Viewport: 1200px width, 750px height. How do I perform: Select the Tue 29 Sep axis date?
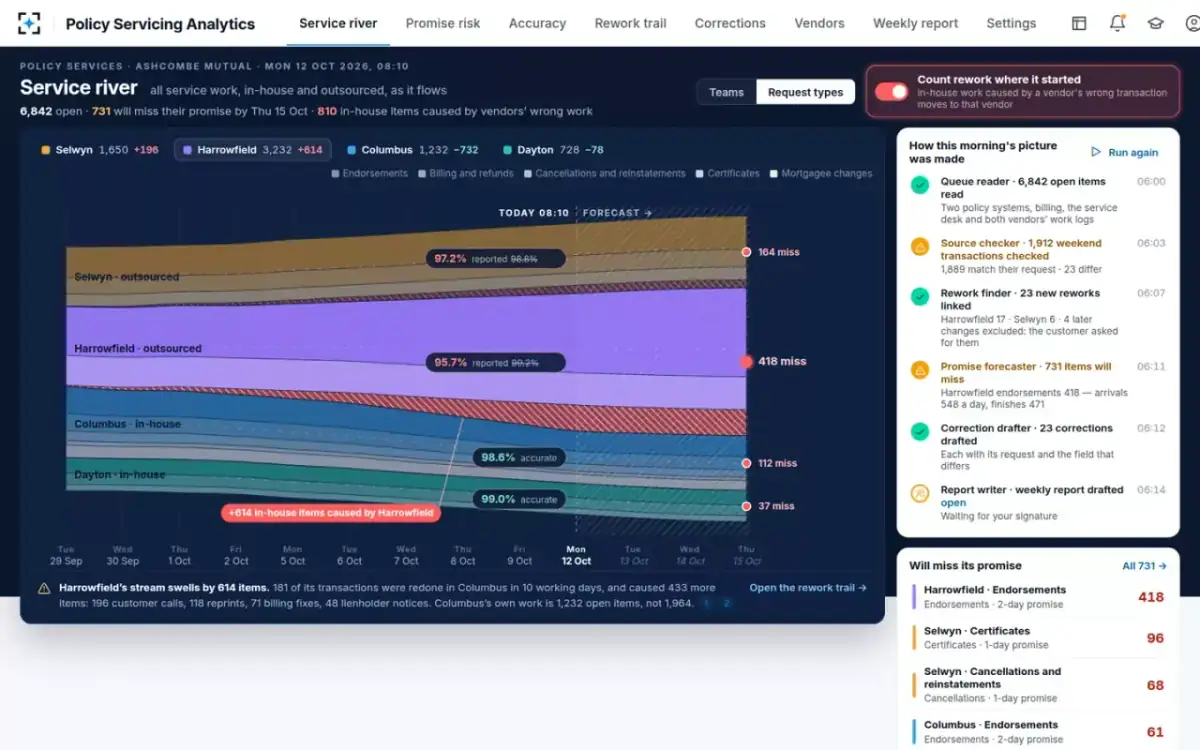pos(66,555)
